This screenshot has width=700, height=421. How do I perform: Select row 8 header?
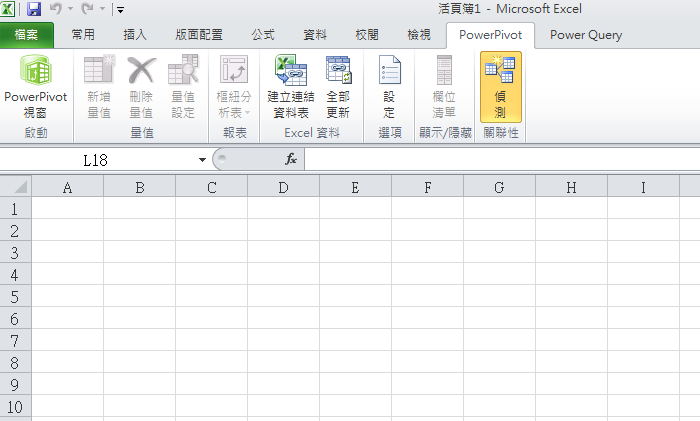[x=15, y=362]
